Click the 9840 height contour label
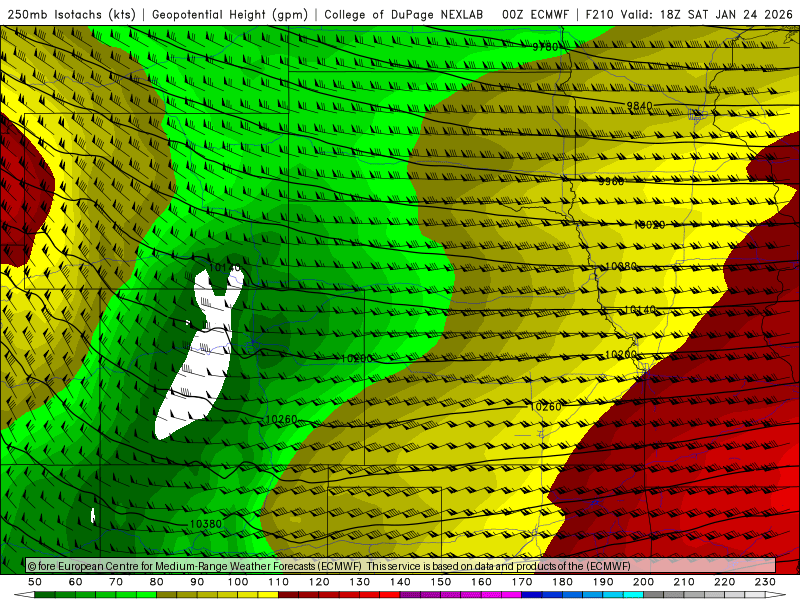 click(x=639, y=106)
